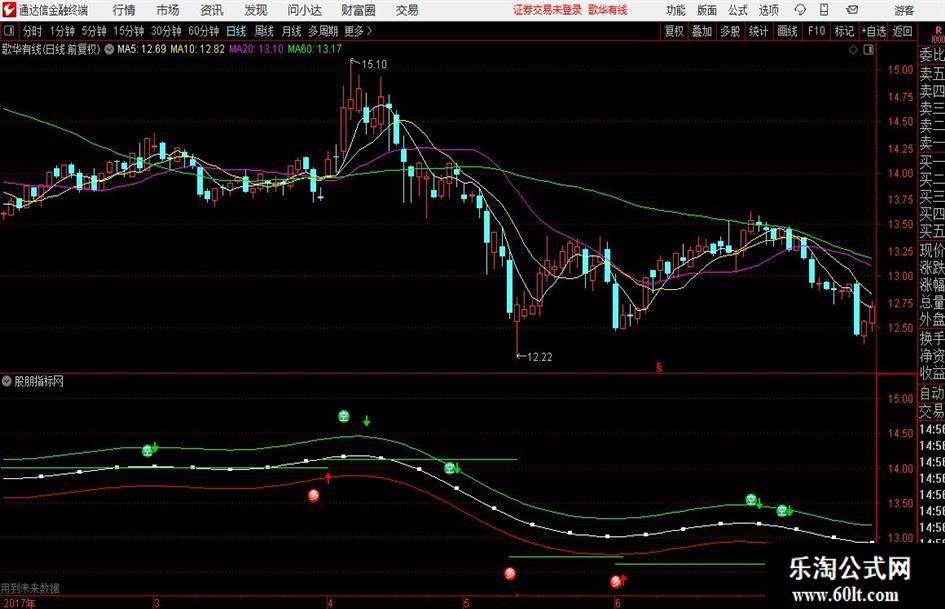Click the 歌华有线 title in top bar
This screenshot has height=609, width=945.
[608, 10]
